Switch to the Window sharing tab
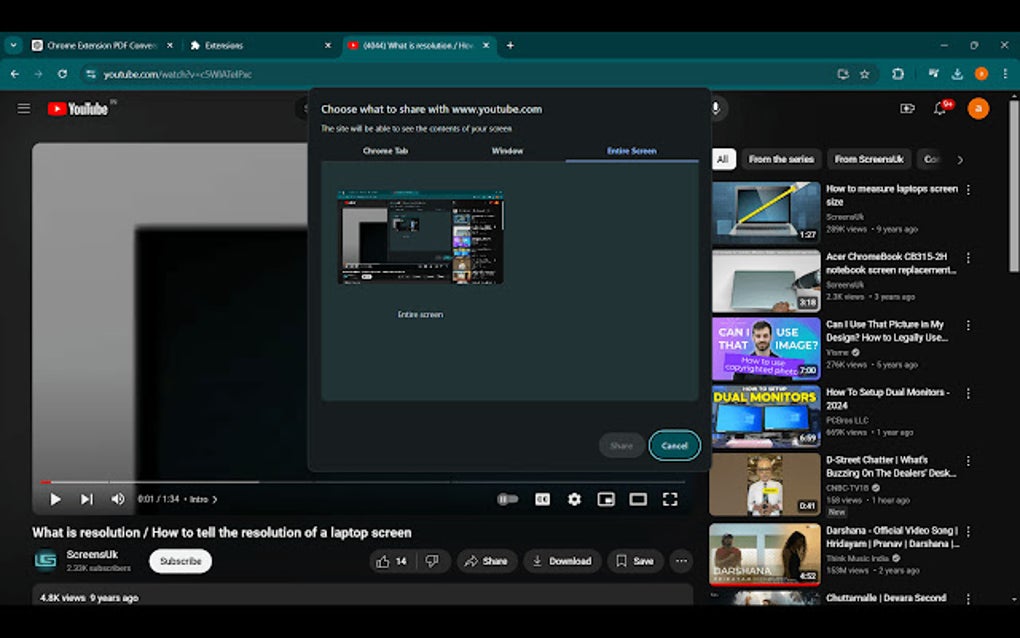This screenshot has width=1020, height=638. [506, 150]
